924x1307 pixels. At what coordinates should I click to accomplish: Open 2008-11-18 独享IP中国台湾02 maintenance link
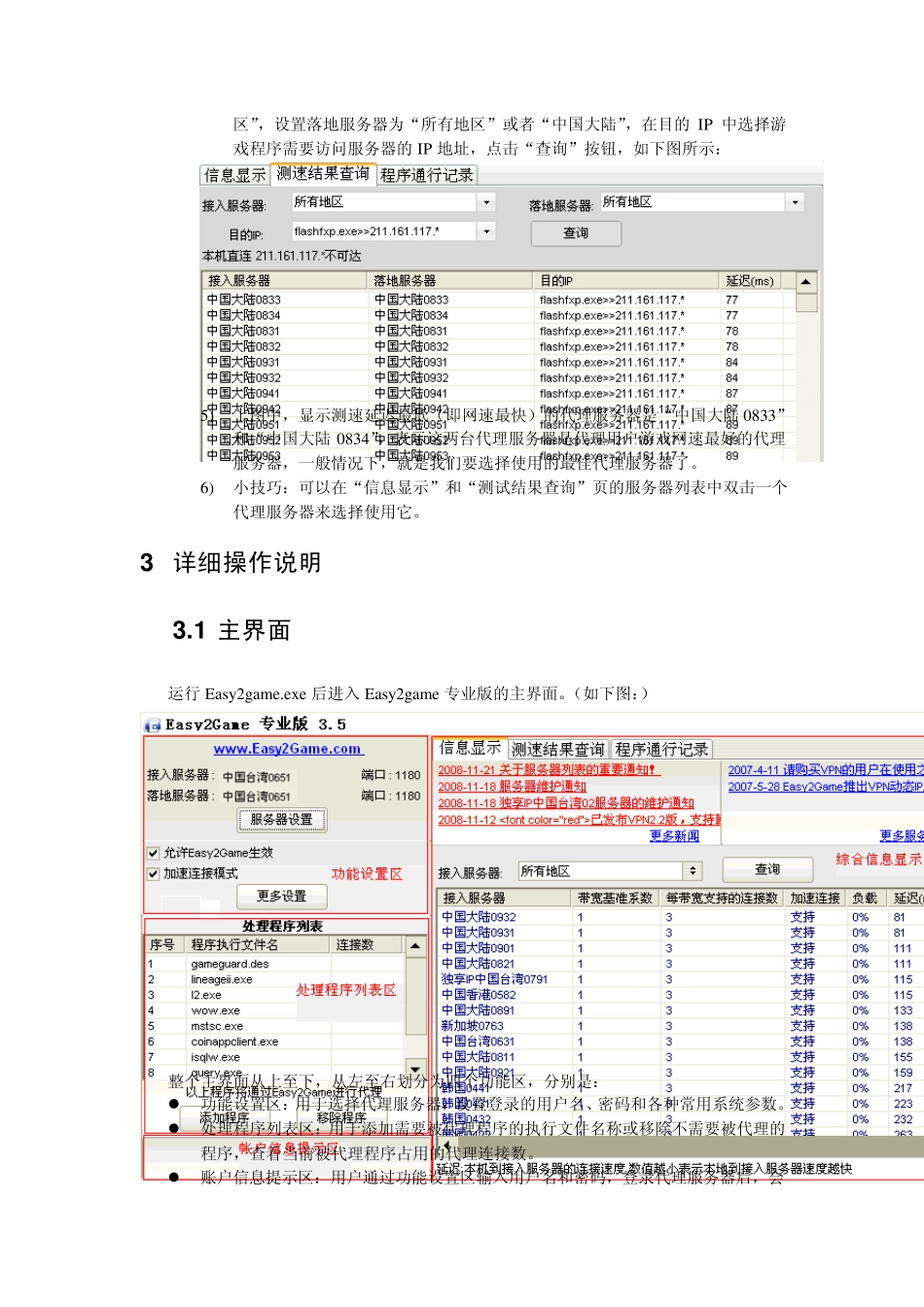tap(566, 803)
